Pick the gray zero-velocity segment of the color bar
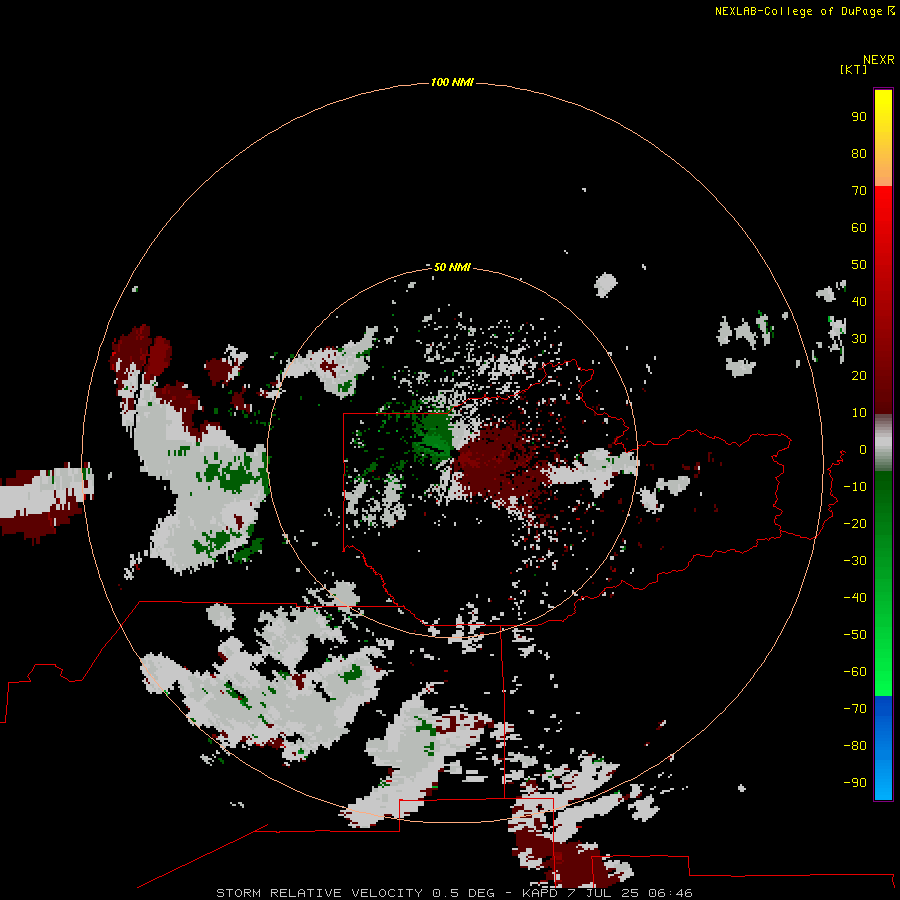The width and height of the screenshot is (900, 900). pyautogui.click(x=883, y=443)
